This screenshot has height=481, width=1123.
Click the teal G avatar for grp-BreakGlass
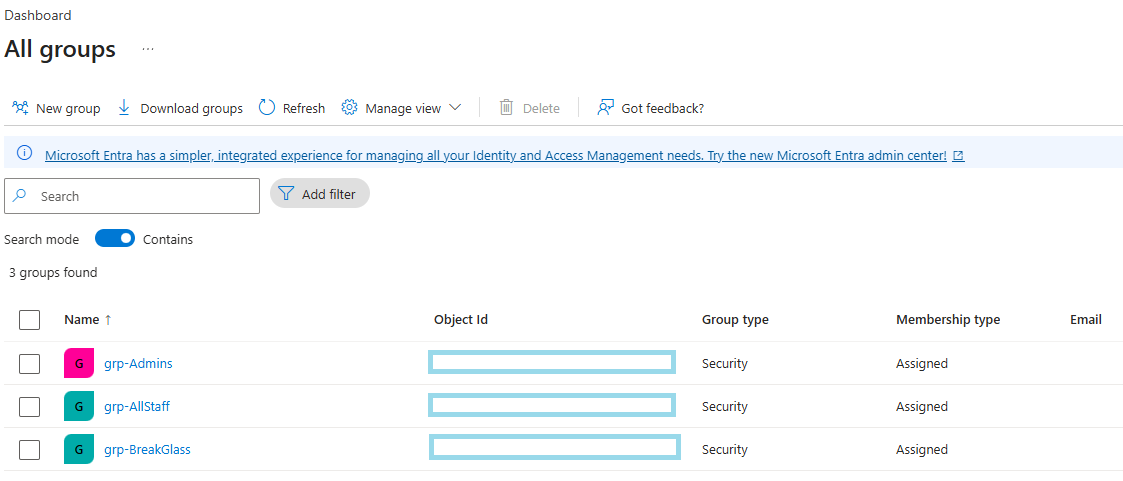tap(79, 450)
